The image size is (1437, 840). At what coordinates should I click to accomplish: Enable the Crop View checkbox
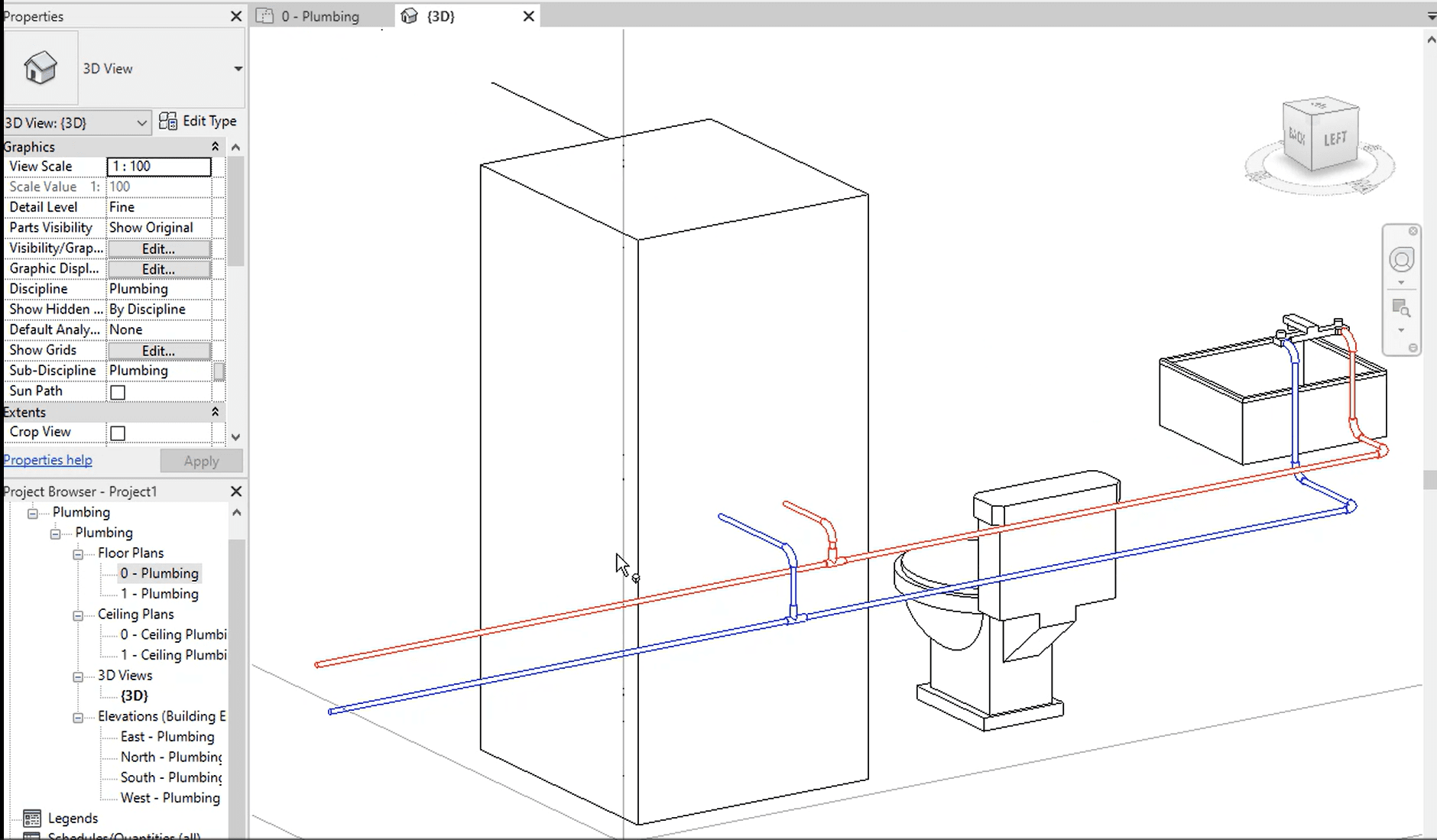pyautogui.click(x=118, y=433)
